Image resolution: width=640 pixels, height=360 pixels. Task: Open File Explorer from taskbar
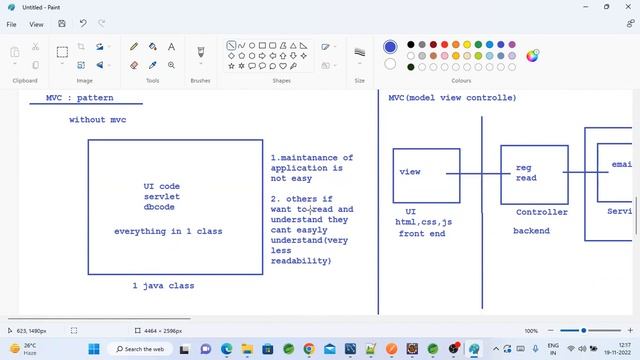coord(247,349)
